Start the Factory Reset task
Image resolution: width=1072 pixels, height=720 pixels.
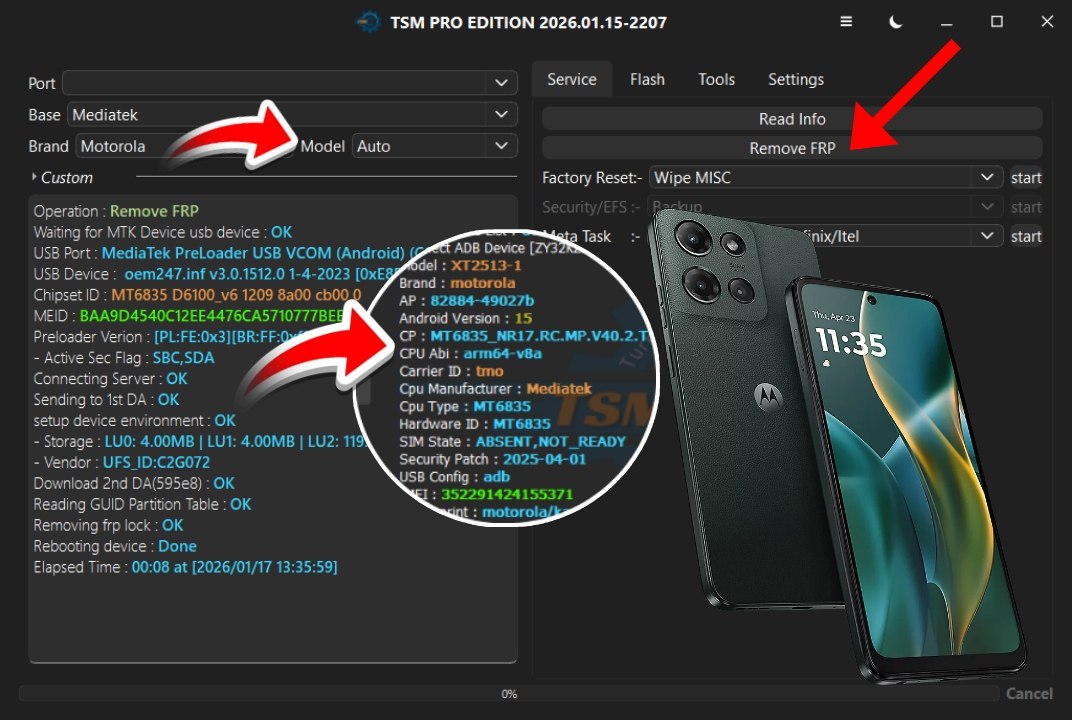pyautogui.click(x=1026, y=178)
